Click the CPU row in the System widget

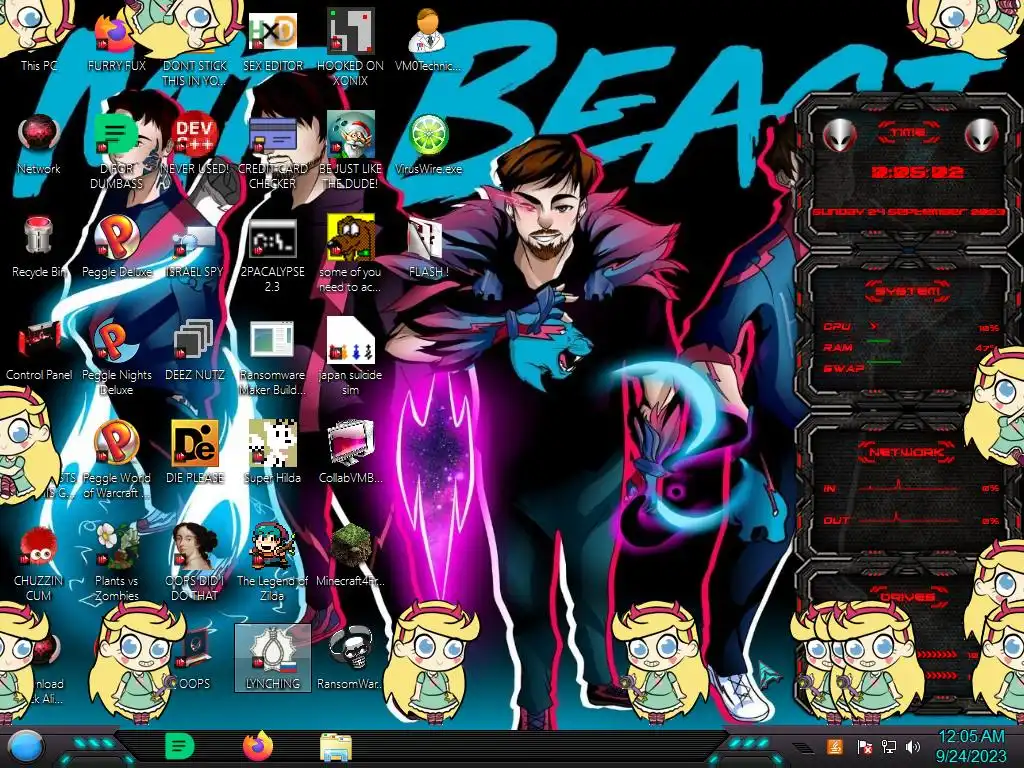(x=910, y=327)
